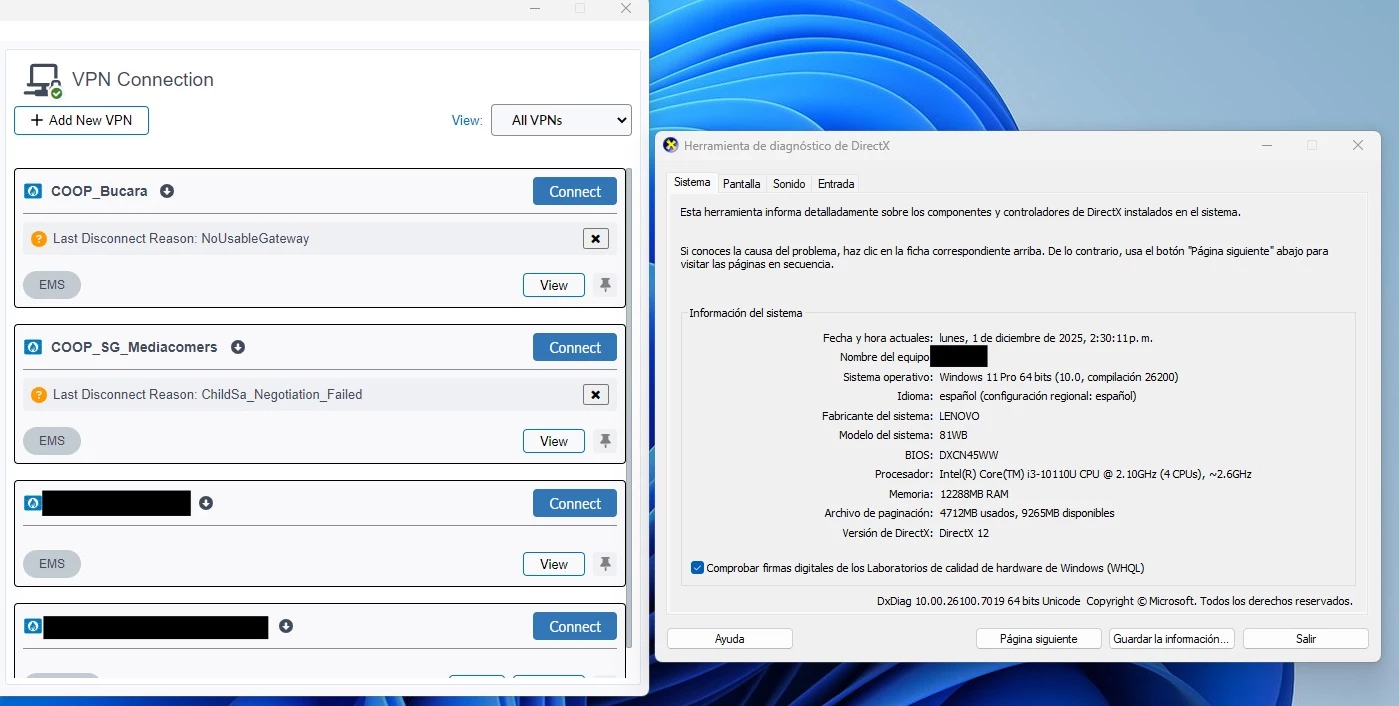The image size is (1399, 706).
Task: Connect to COOP_SG_Mediacomers VPN
Action: point(575,347)
